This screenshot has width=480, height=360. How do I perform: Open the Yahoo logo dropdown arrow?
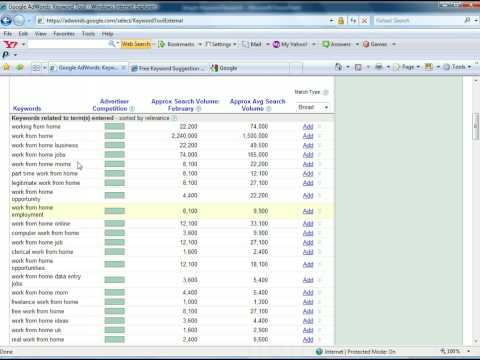[x=23, y=44]
